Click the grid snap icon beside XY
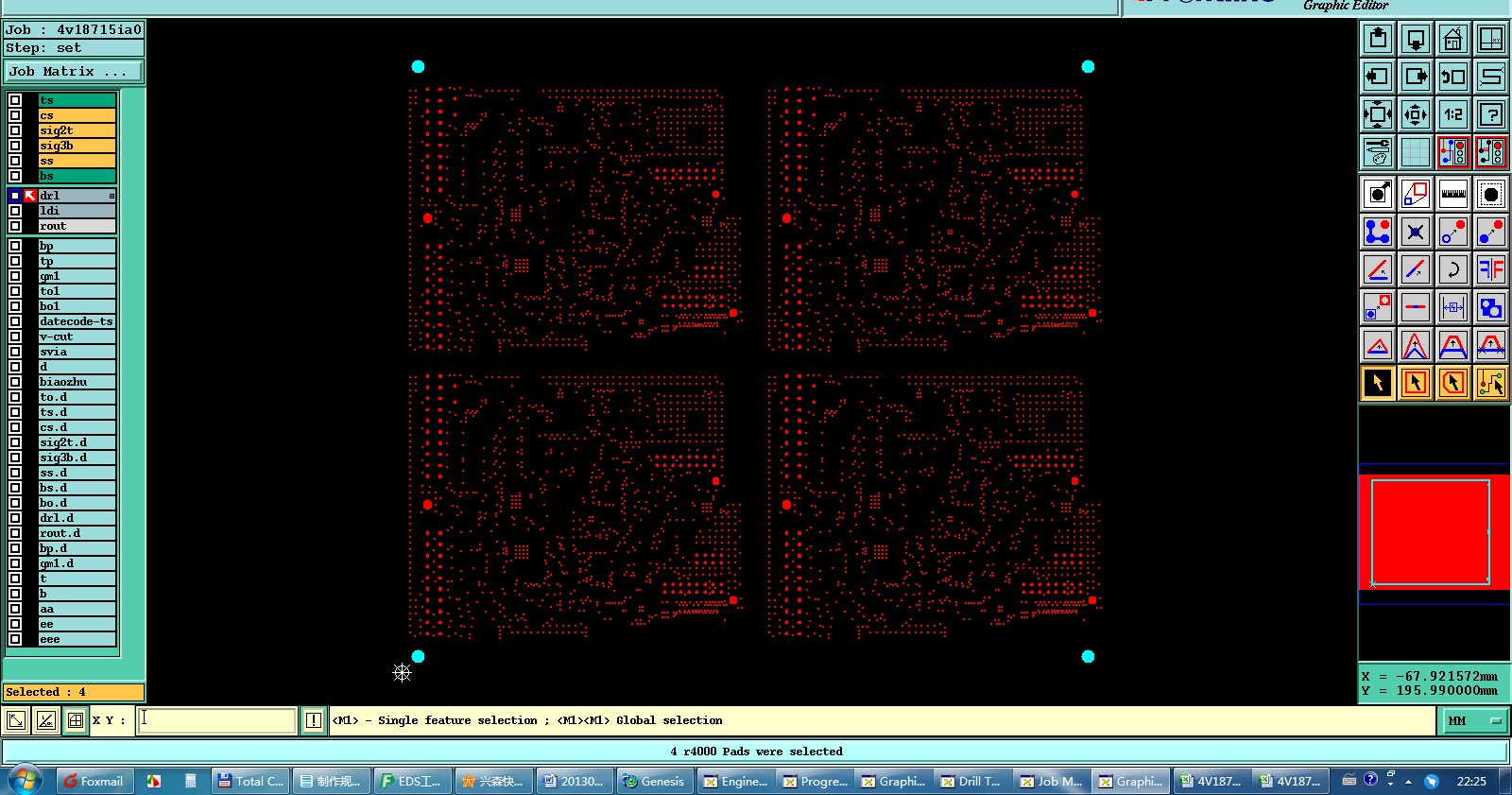The height and width of the screenshot is (795, 1512). 76,720
